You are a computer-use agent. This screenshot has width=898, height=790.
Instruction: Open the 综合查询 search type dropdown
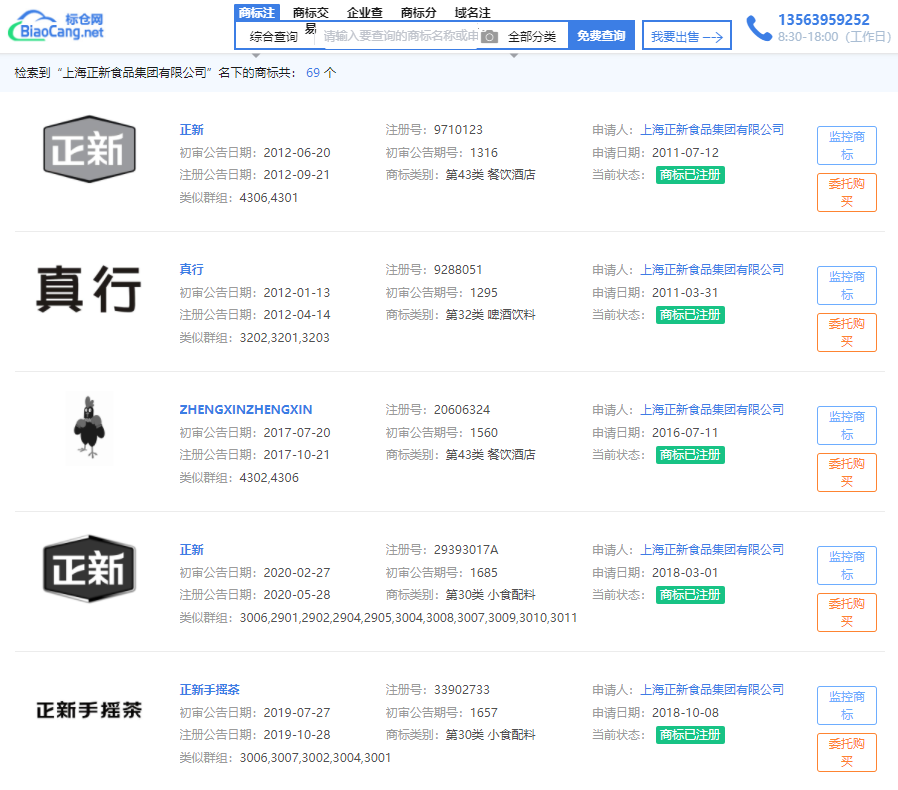274,37
